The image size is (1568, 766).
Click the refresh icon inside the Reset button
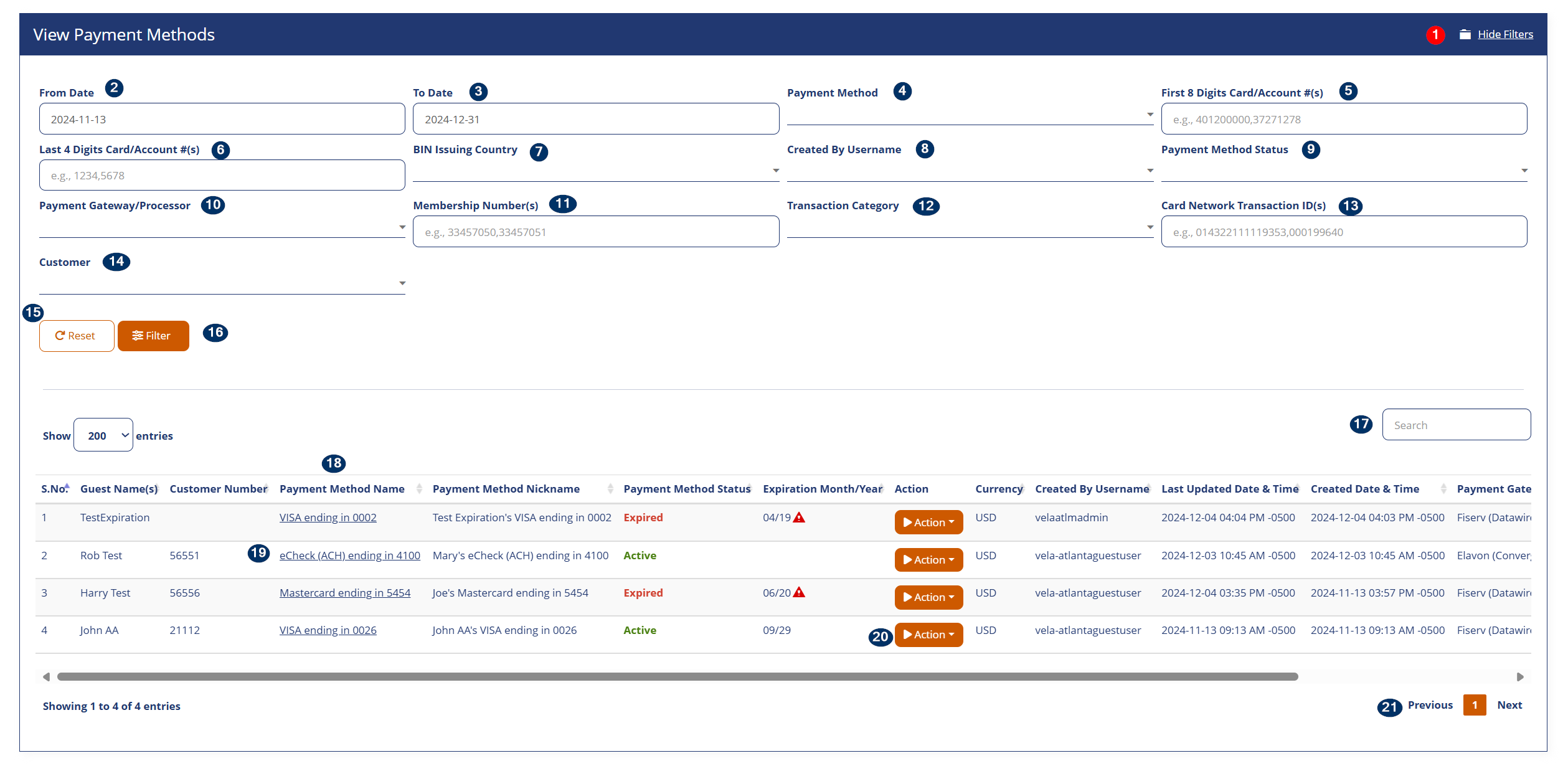(x=60, y=336)
